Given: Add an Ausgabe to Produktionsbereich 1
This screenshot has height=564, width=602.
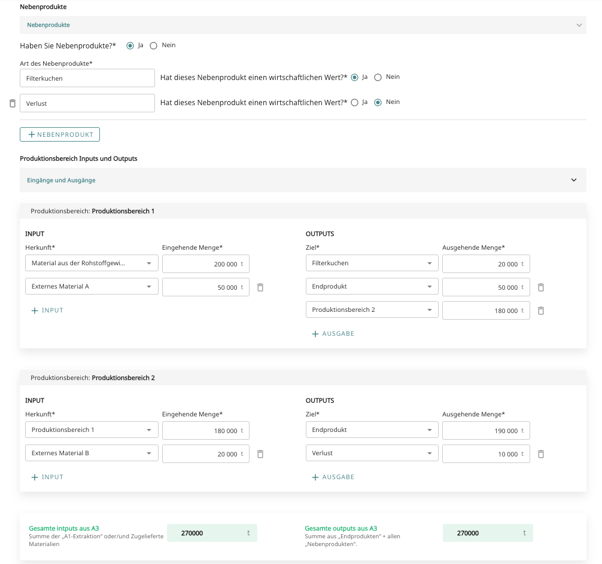Looking at the screenshot, I should pyautogui.click(x=333, y=334).
